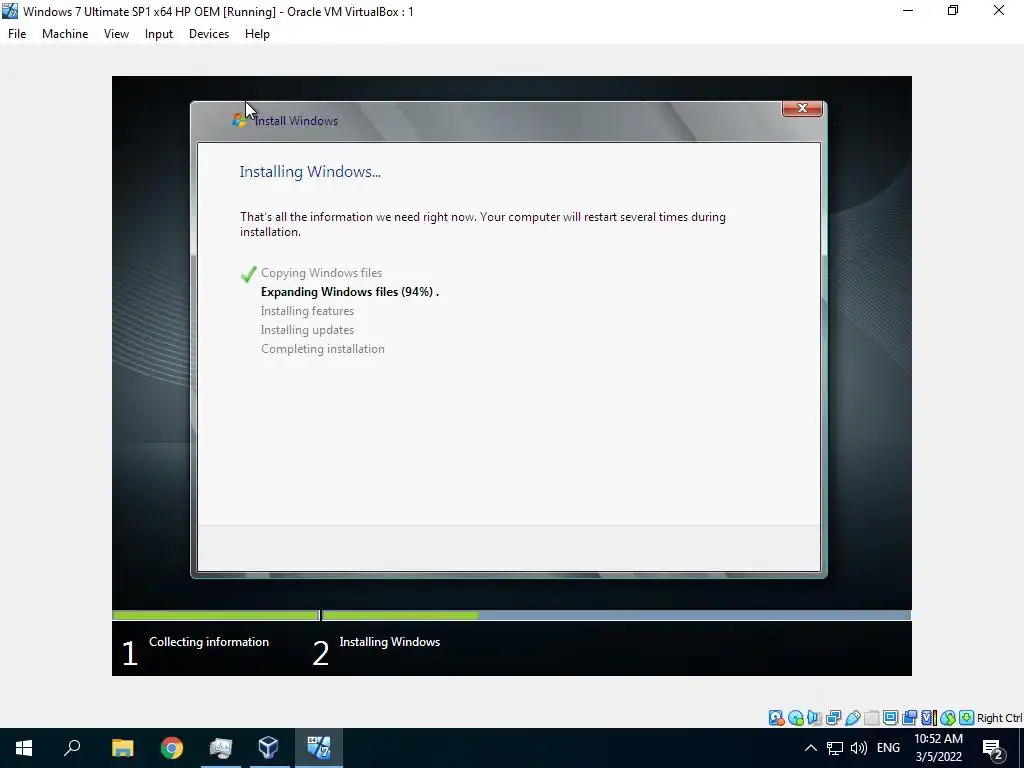Open the computer-monitor app icon on the taskbar
The height and width of the screenshot is (768, 1024).
(221, 748)
